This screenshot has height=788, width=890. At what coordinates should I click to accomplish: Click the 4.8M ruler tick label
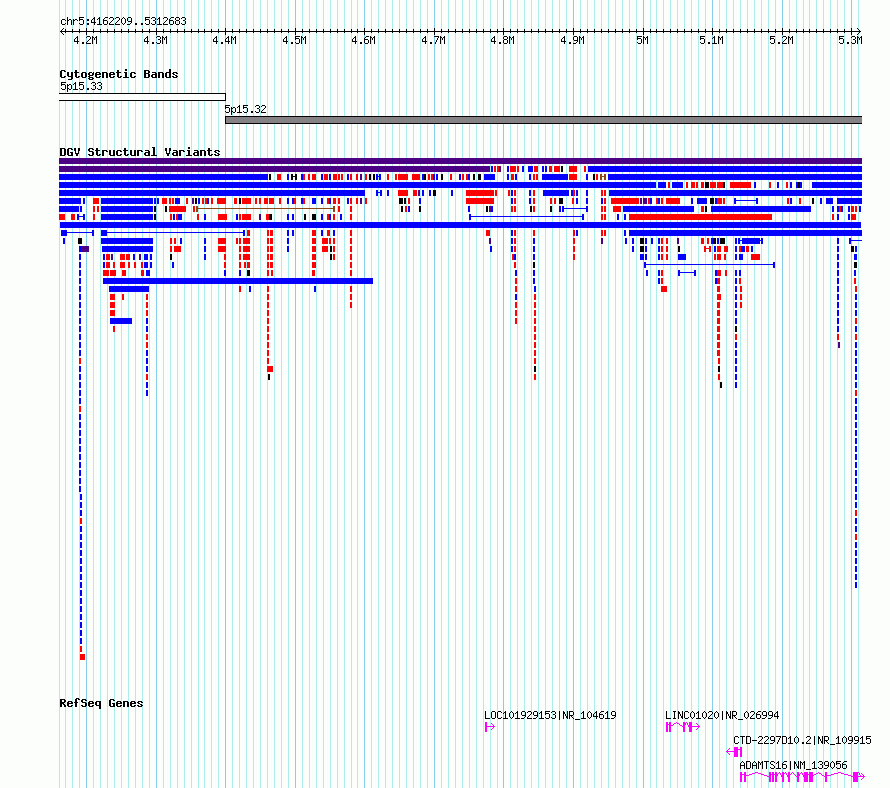tap(502, 40)
